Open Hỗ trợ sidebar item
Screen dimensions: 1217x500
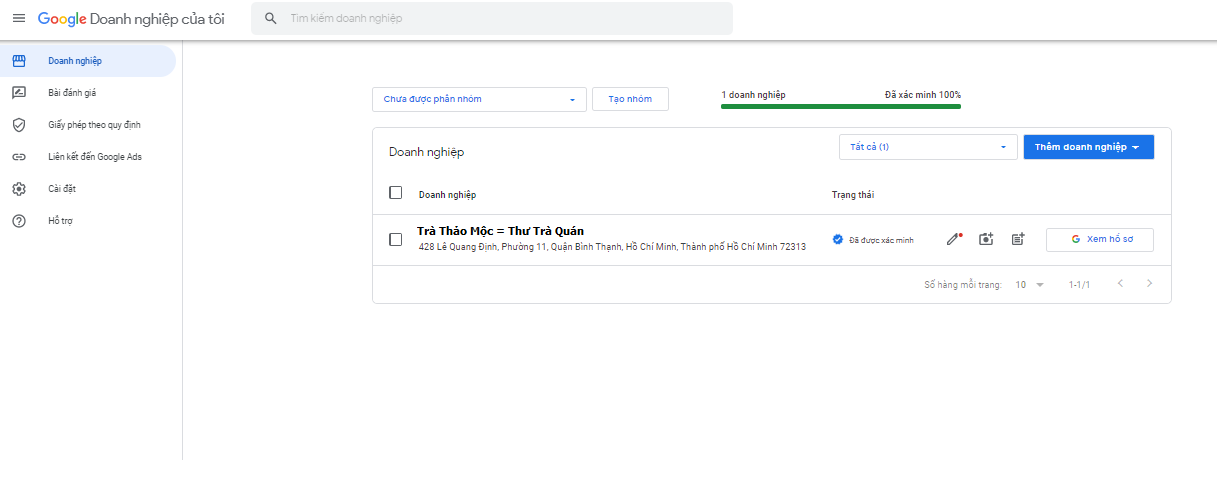pyautogui.click(x=88, y=221)
